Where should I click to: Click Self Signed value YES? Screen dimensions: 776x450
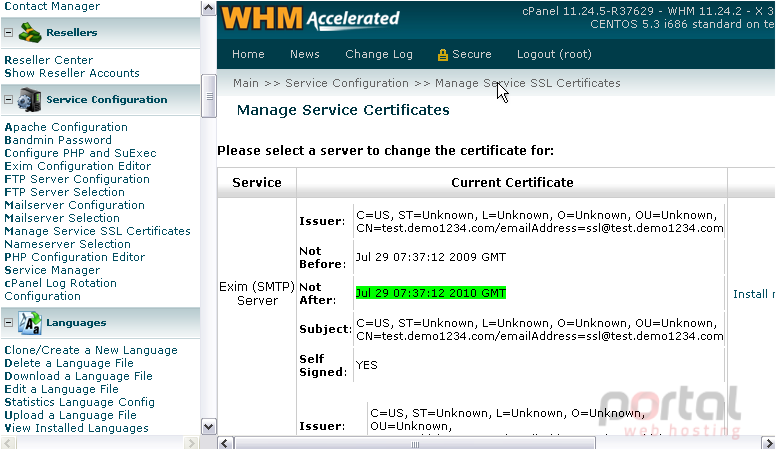coord(367,365)
